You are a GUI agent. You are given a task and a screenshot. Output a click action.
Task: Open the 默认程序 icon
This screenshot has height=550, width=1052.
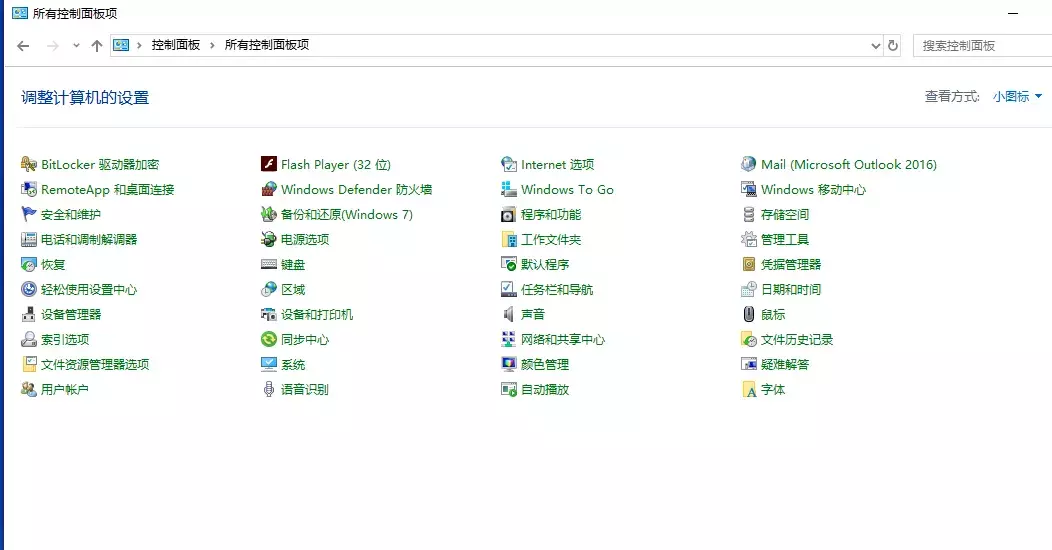pyautogui.click(x=509, y=264)
